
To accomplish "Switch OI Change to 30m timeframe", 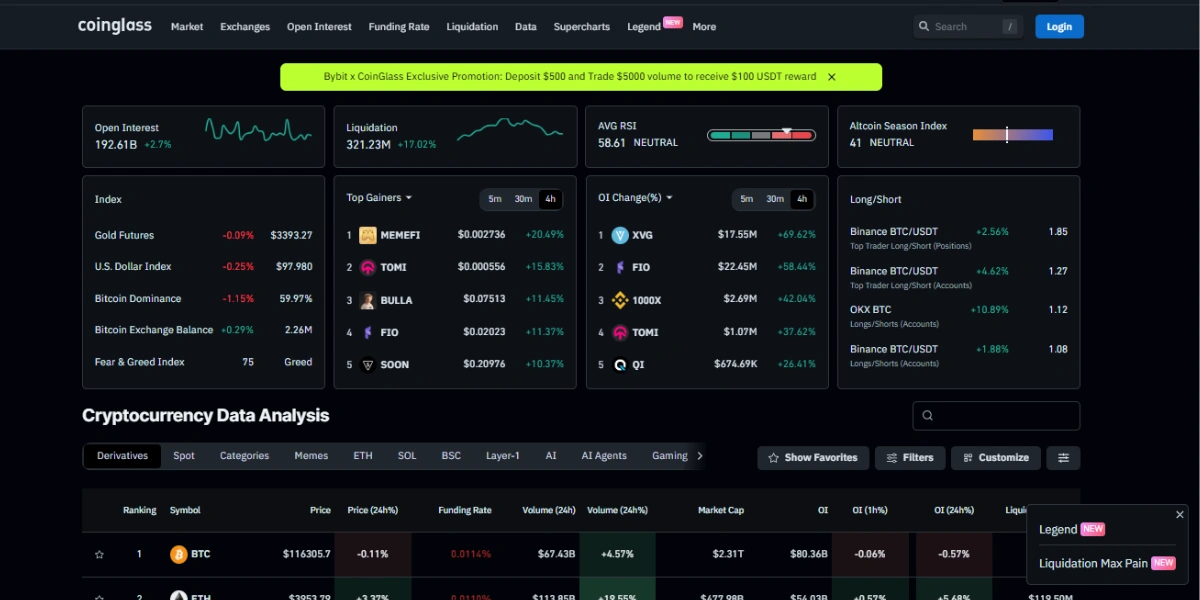I will pyautogui.click(x=775, y=199).
